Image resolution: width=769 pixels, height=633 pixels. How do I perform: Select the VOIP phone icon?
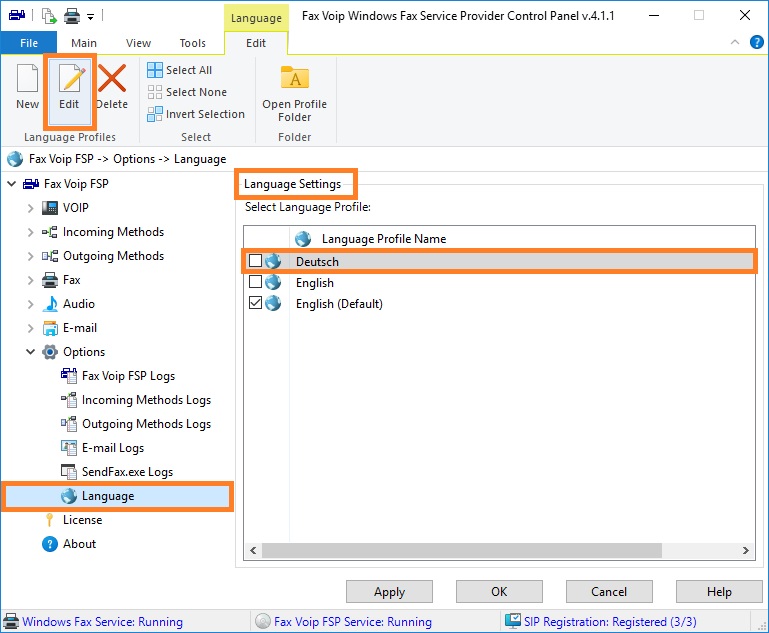coord(50,208)
